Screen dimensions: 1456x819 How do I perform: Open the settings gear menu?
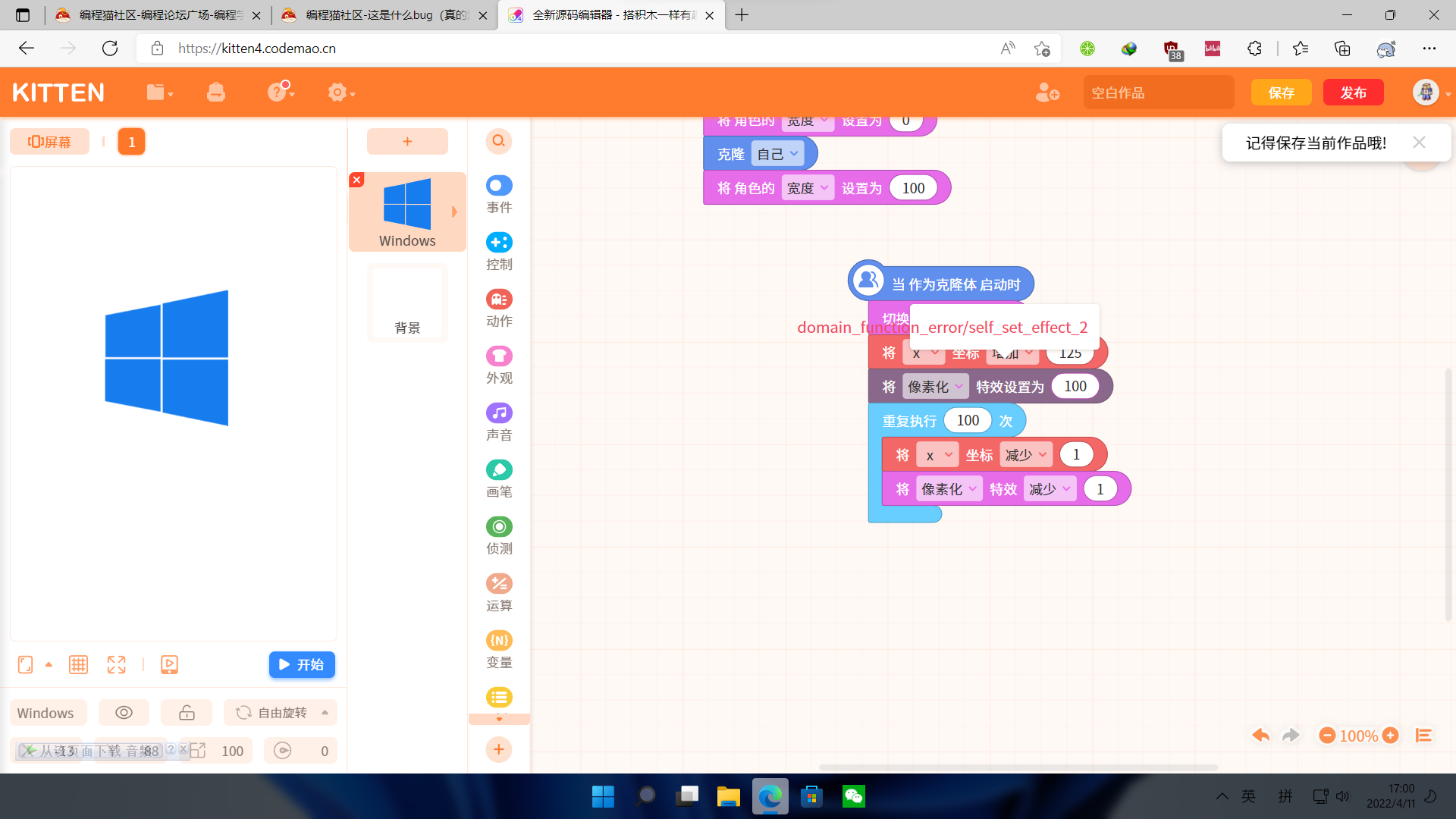tap(340, 93)
